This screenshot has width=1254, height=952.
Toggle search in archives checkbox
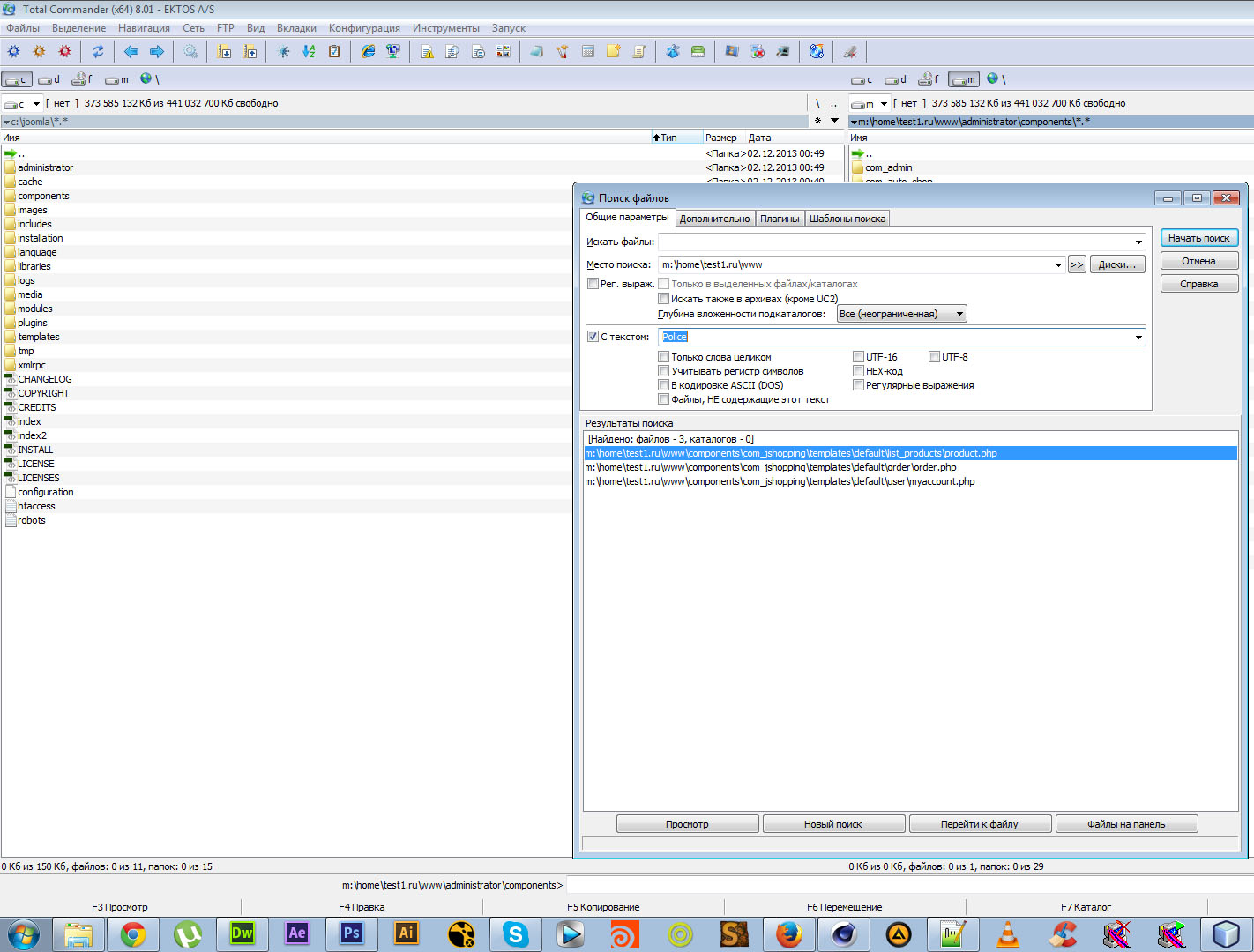664,299
